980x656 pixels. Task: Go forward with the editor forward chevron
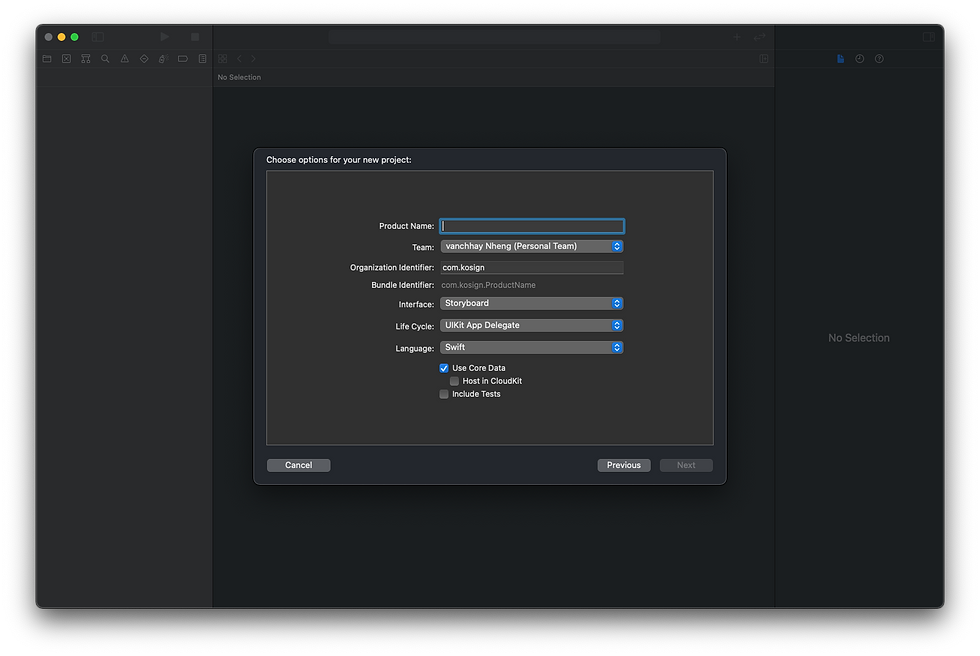pyautogui.click(x=253, y=59)
